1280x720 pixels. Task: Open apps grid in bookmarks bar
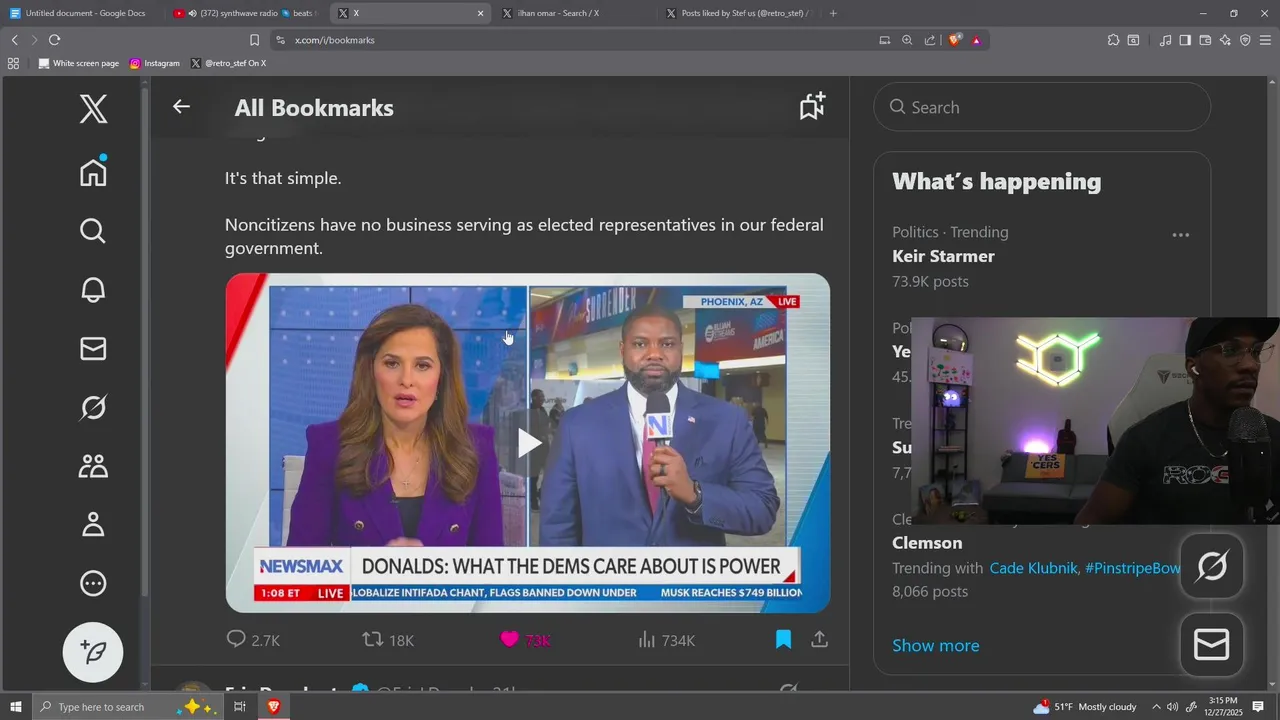click(x=13, y=63)
